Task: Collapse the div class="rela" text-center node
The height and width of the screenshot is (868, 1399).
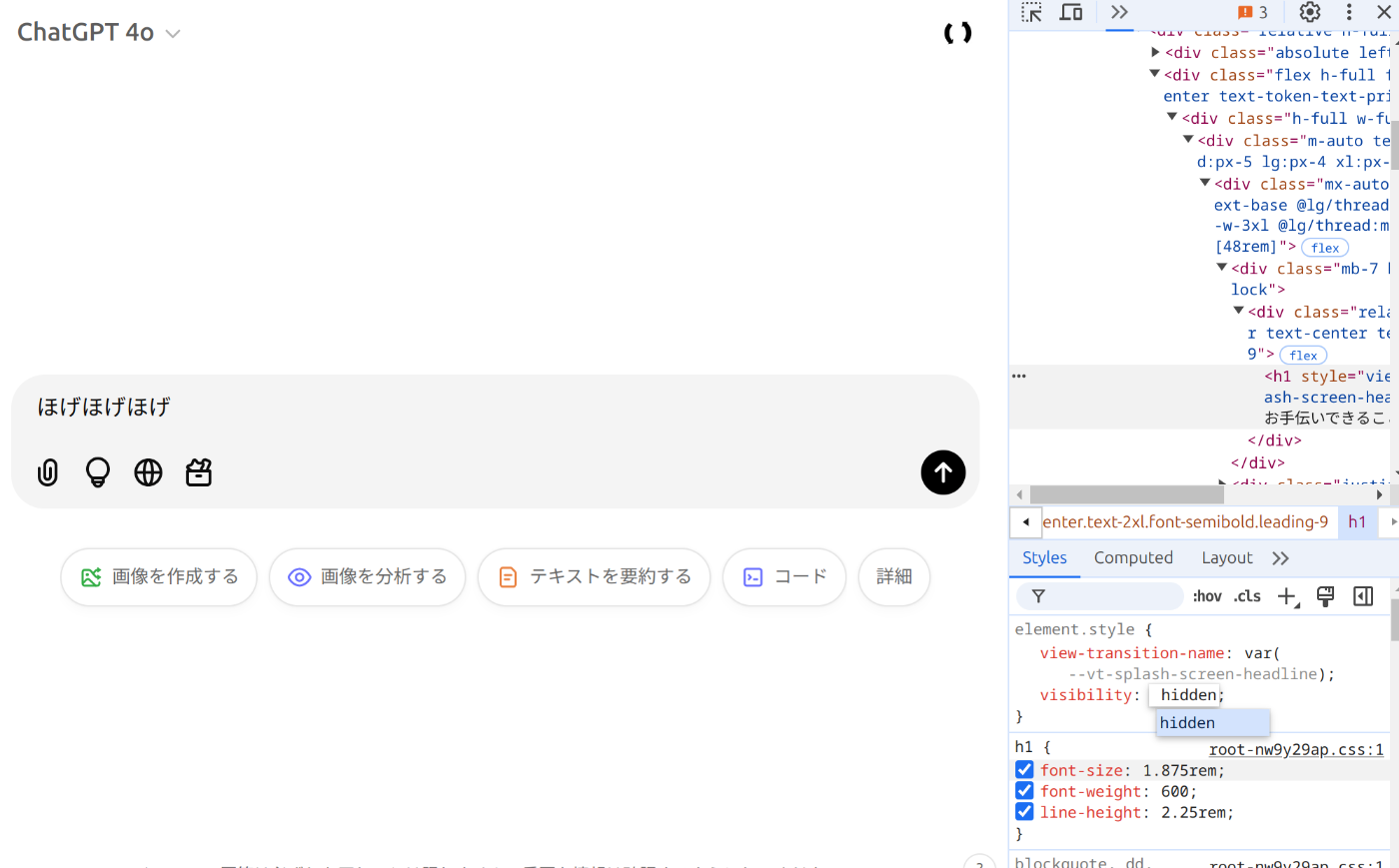Action: click(1238, 311)
